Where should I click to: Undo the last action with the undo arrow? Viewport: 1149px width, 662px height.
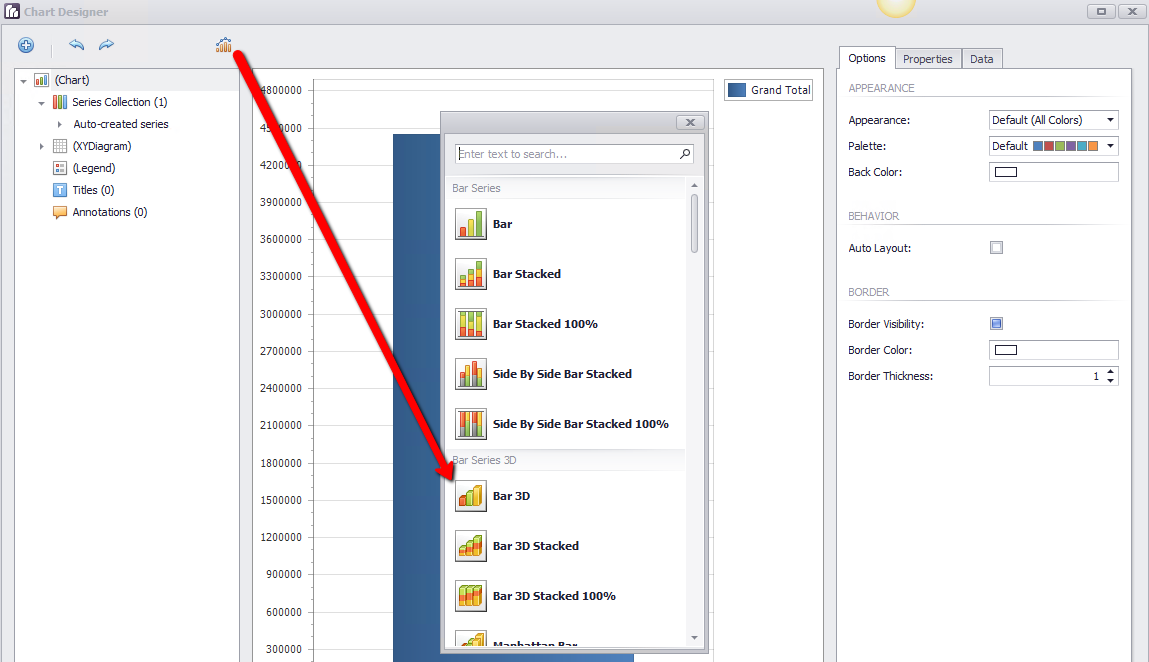[76, 45]
